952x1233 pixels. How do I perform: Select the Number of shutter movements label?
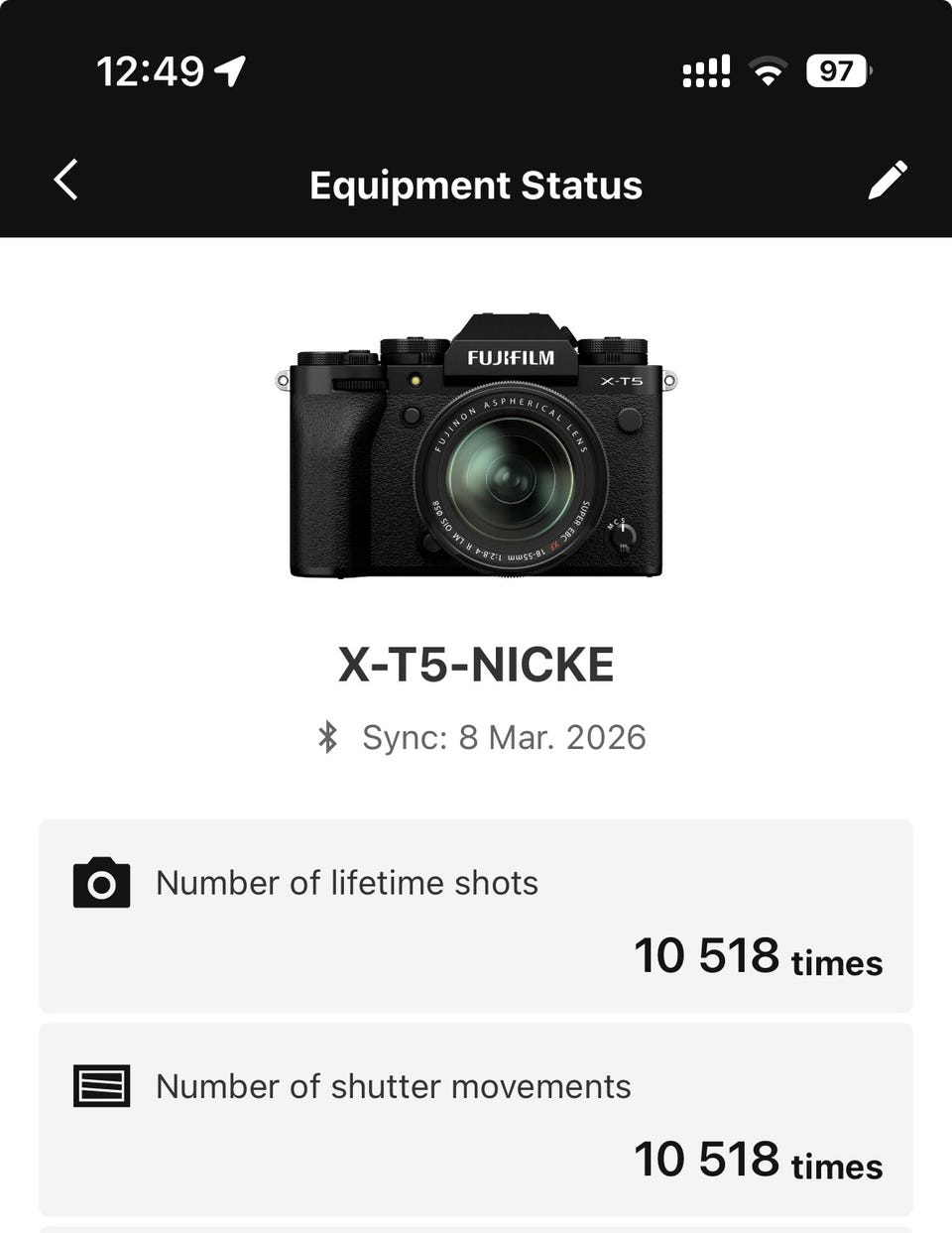tap(394, 1086)
